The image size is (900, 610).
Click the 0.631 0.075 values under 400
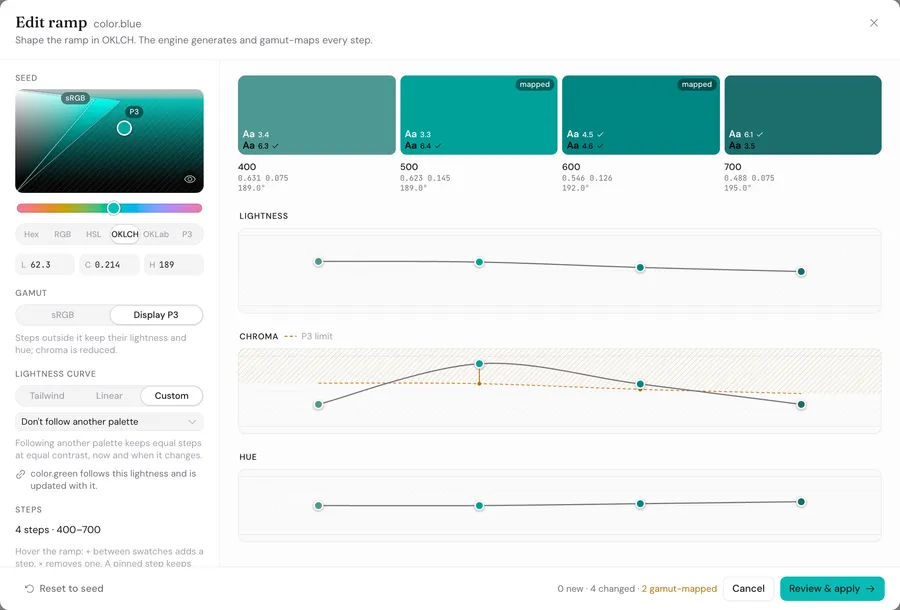(x=263, y=178)
